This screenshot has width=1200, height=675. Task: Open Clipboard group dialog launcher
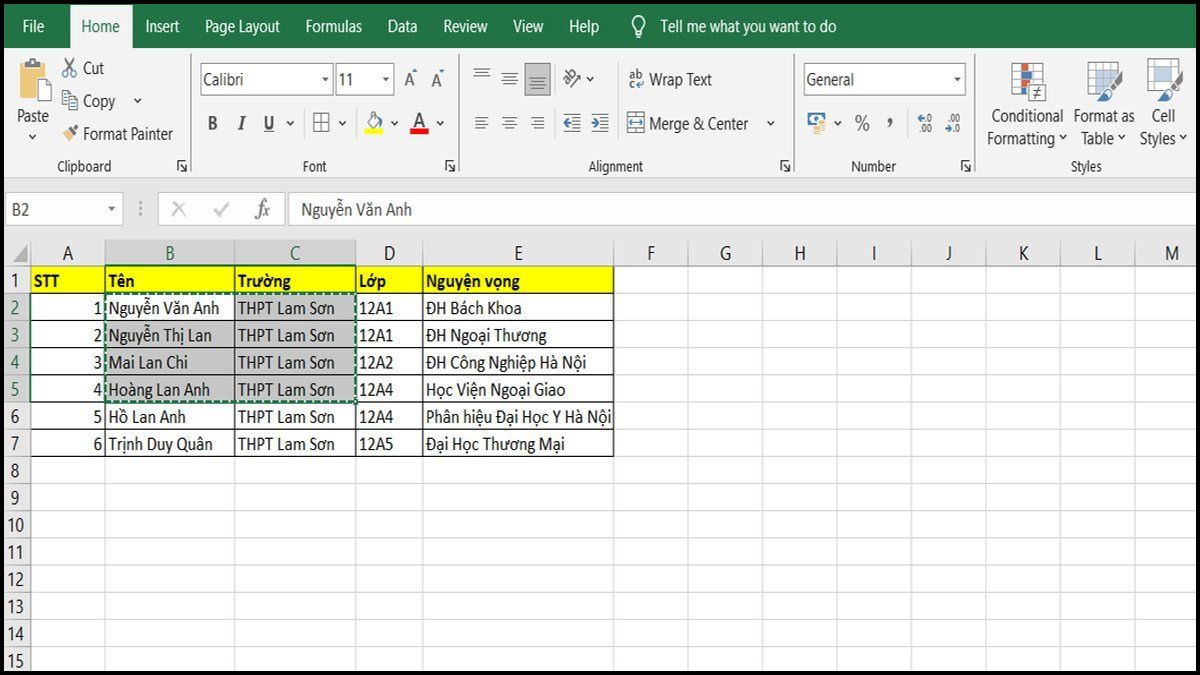[x=182, y=166]
